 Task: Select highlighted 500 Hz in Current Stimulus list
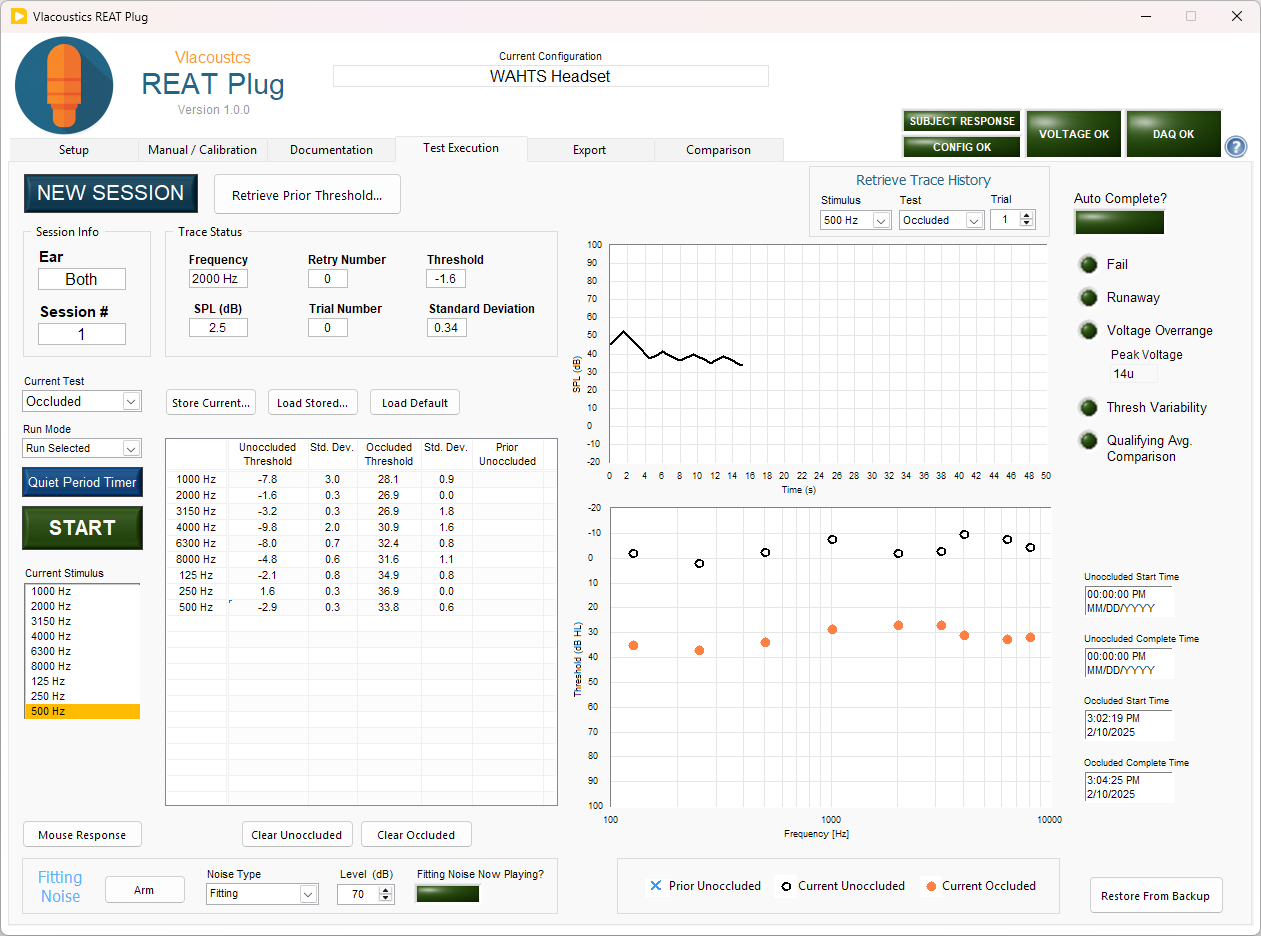click(x=82, y=711)
